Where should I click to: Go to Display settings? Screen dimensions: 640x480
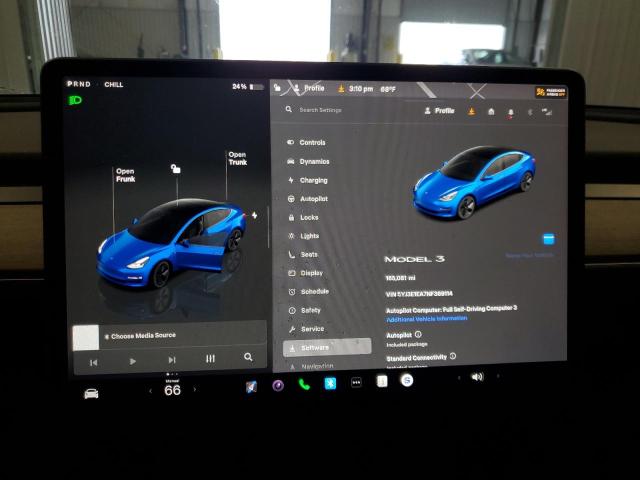[306, 273]
